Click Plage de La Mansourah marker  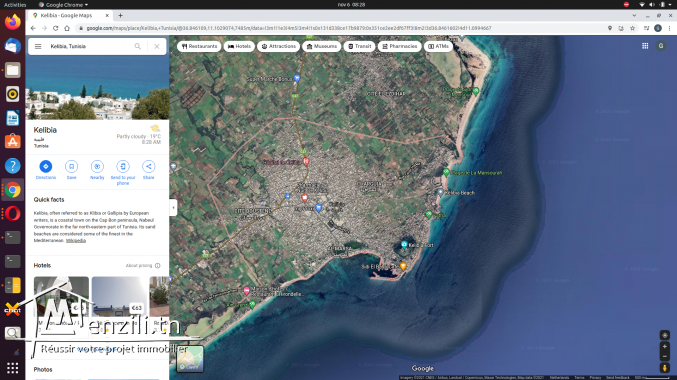coord(446,172)
